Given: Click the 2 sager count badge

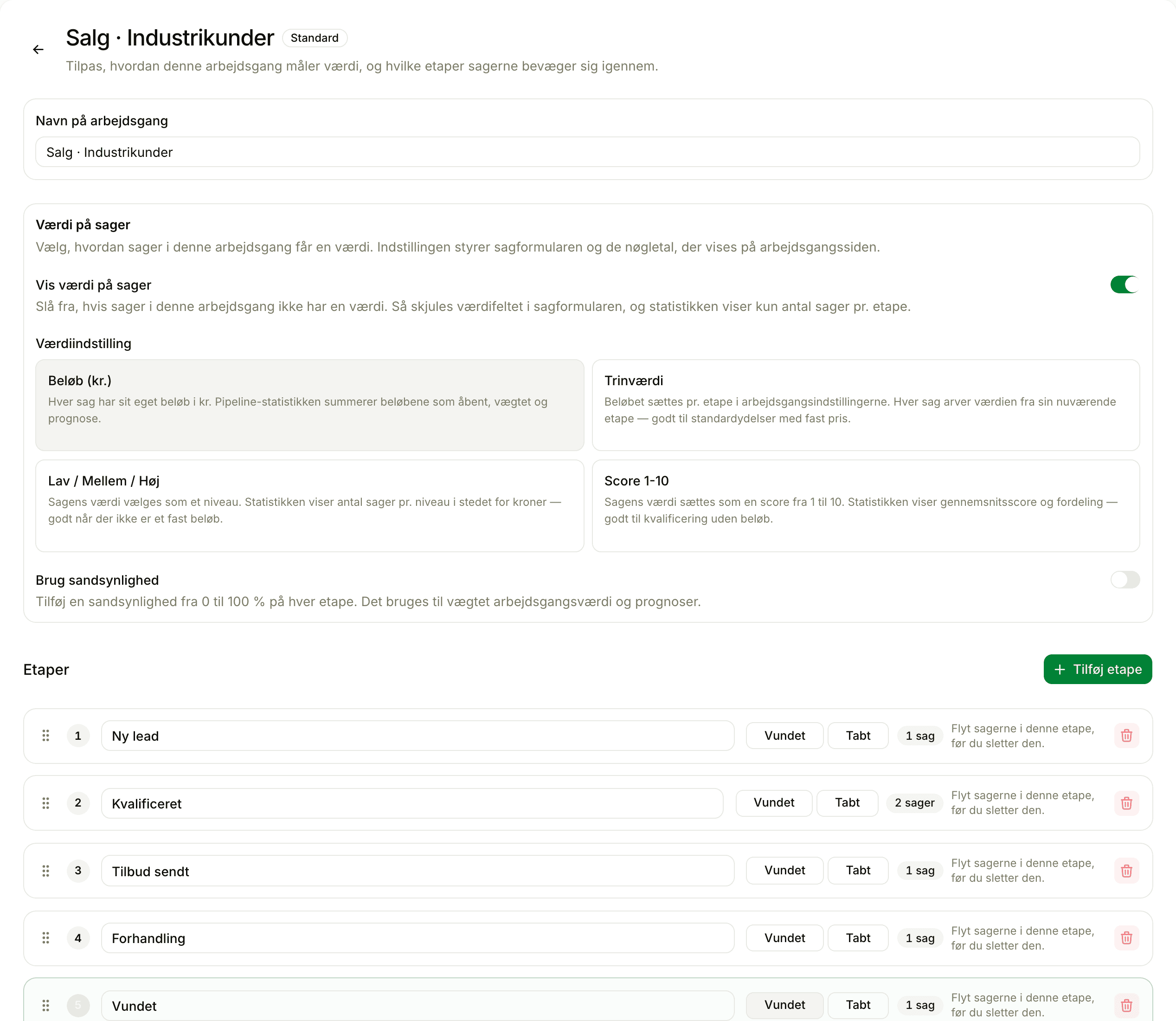Looking at the screenshot, I should click(x=914, y=803).
